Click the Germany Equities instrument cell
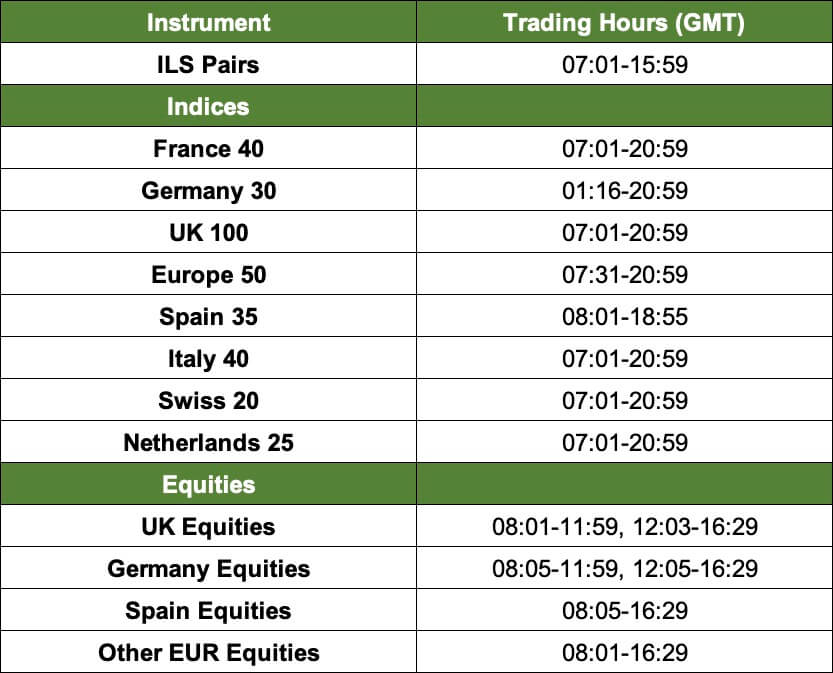 click(208, 568)
